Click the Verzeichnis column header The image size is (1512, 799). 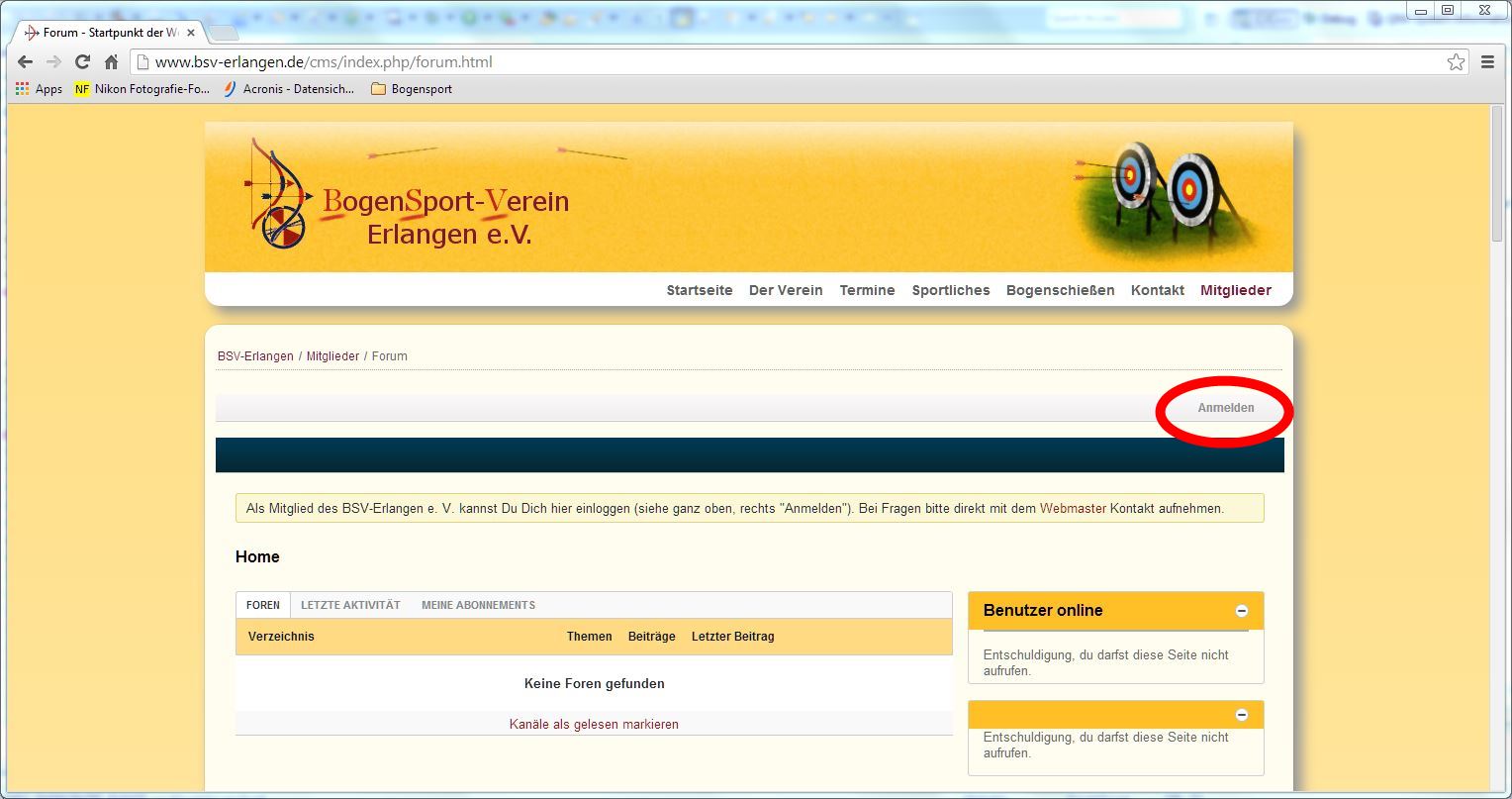point(281,637)
